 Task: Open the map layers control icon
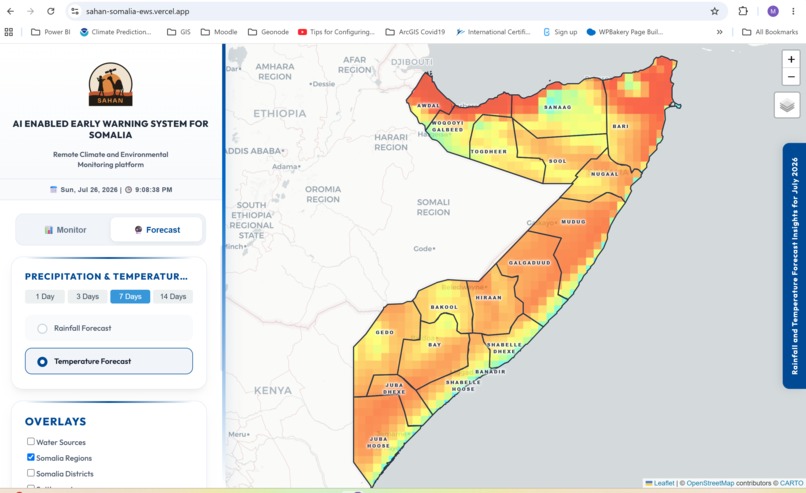[787, 105]
